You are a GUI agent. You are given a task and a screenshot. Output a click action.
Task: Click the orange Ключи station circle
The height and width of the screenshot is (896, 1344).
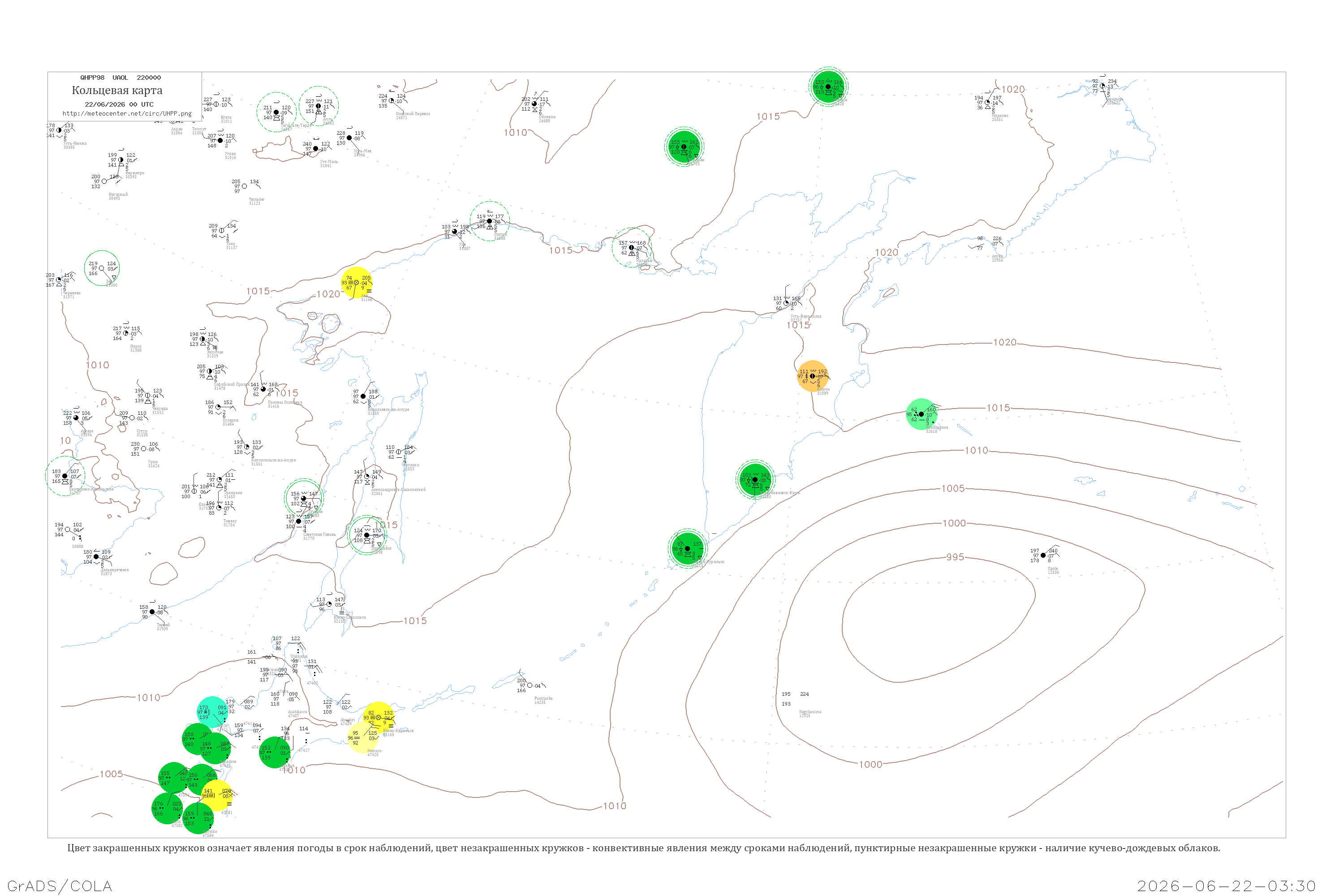[x=813, y=376]
